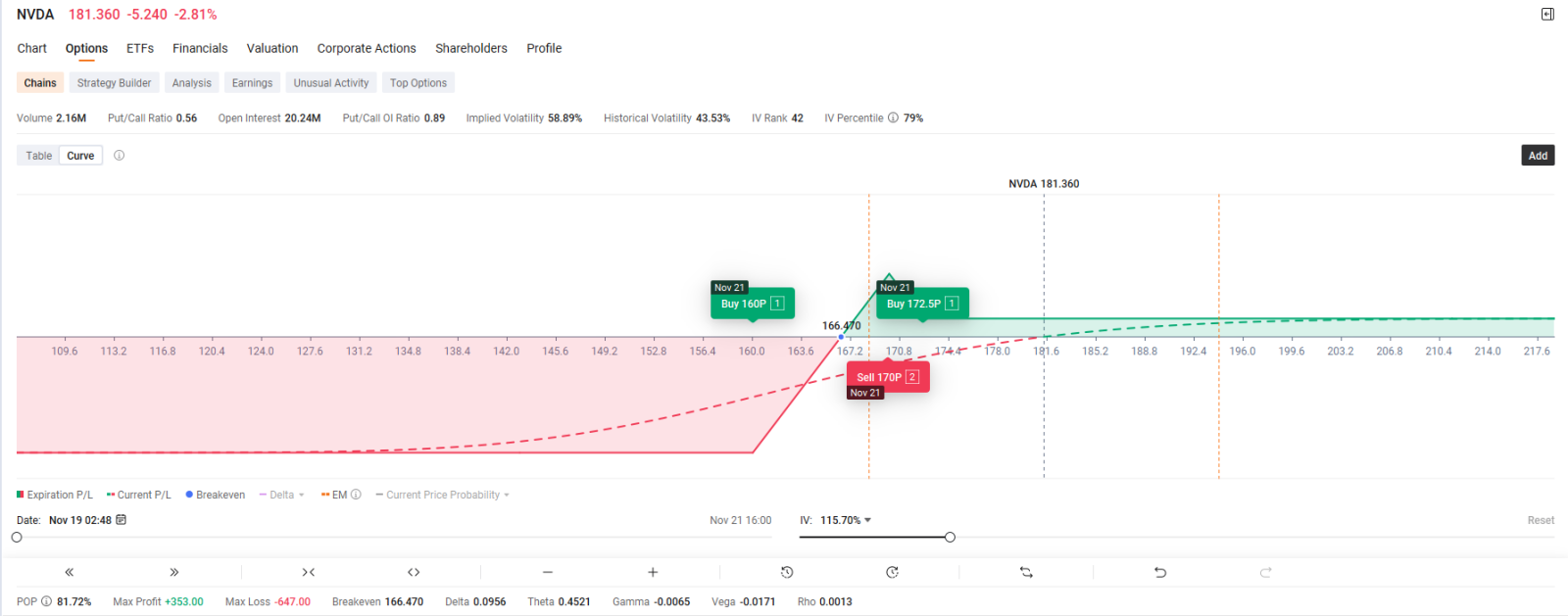Toggle Current P/L legend
Screen dimensions: 1568x616
139,495
